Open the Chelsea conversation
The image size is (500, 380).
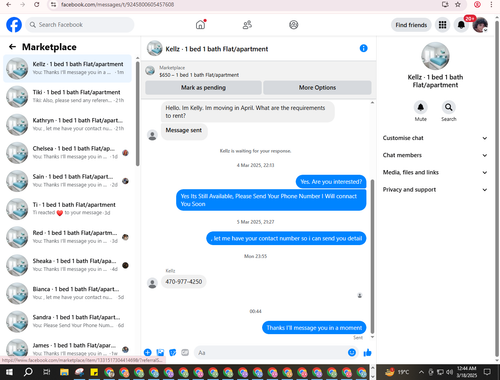(68, 153)
